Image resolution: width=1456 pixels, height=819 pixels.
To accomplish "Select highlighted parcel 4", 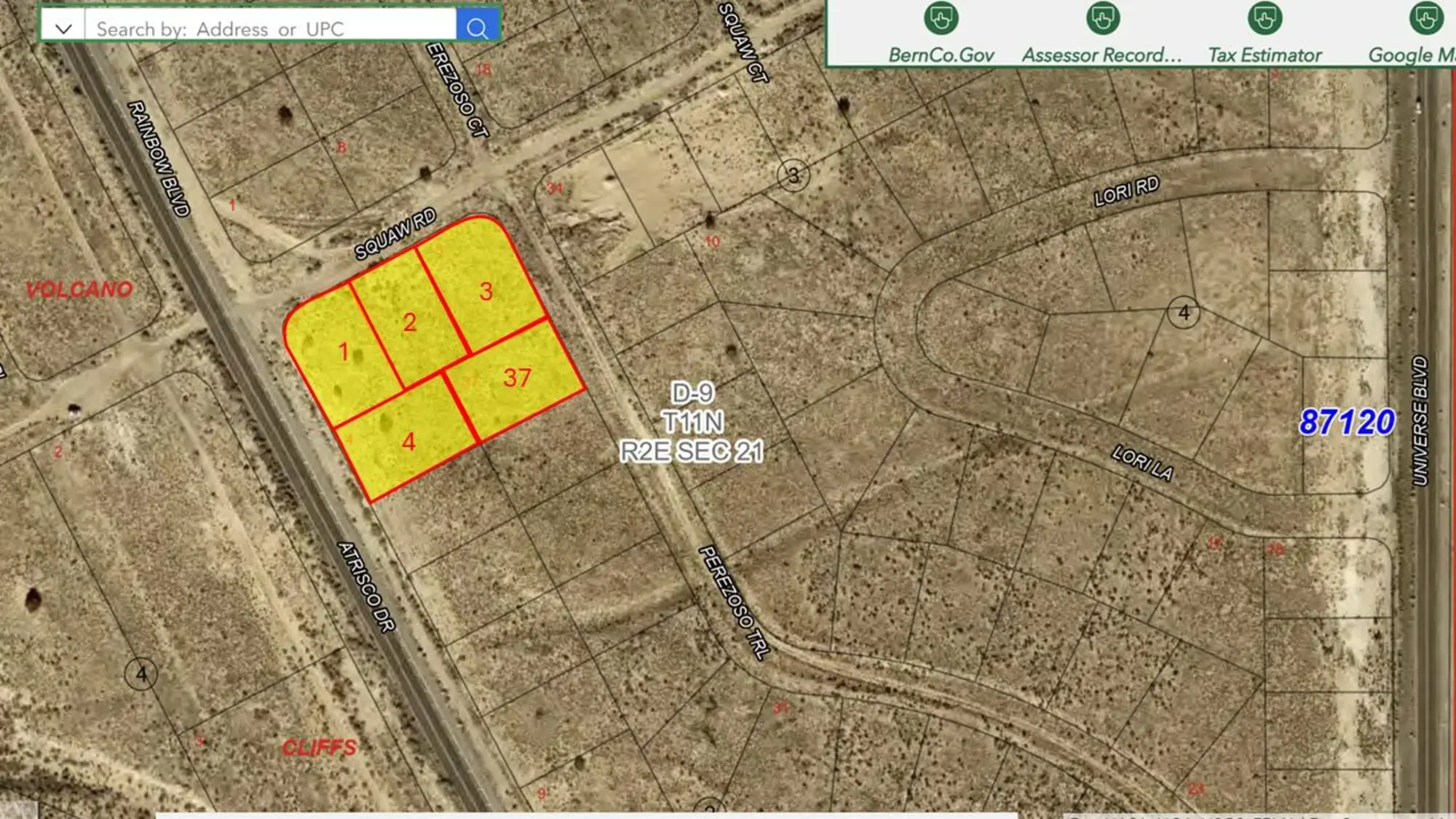I will (408, 442).
